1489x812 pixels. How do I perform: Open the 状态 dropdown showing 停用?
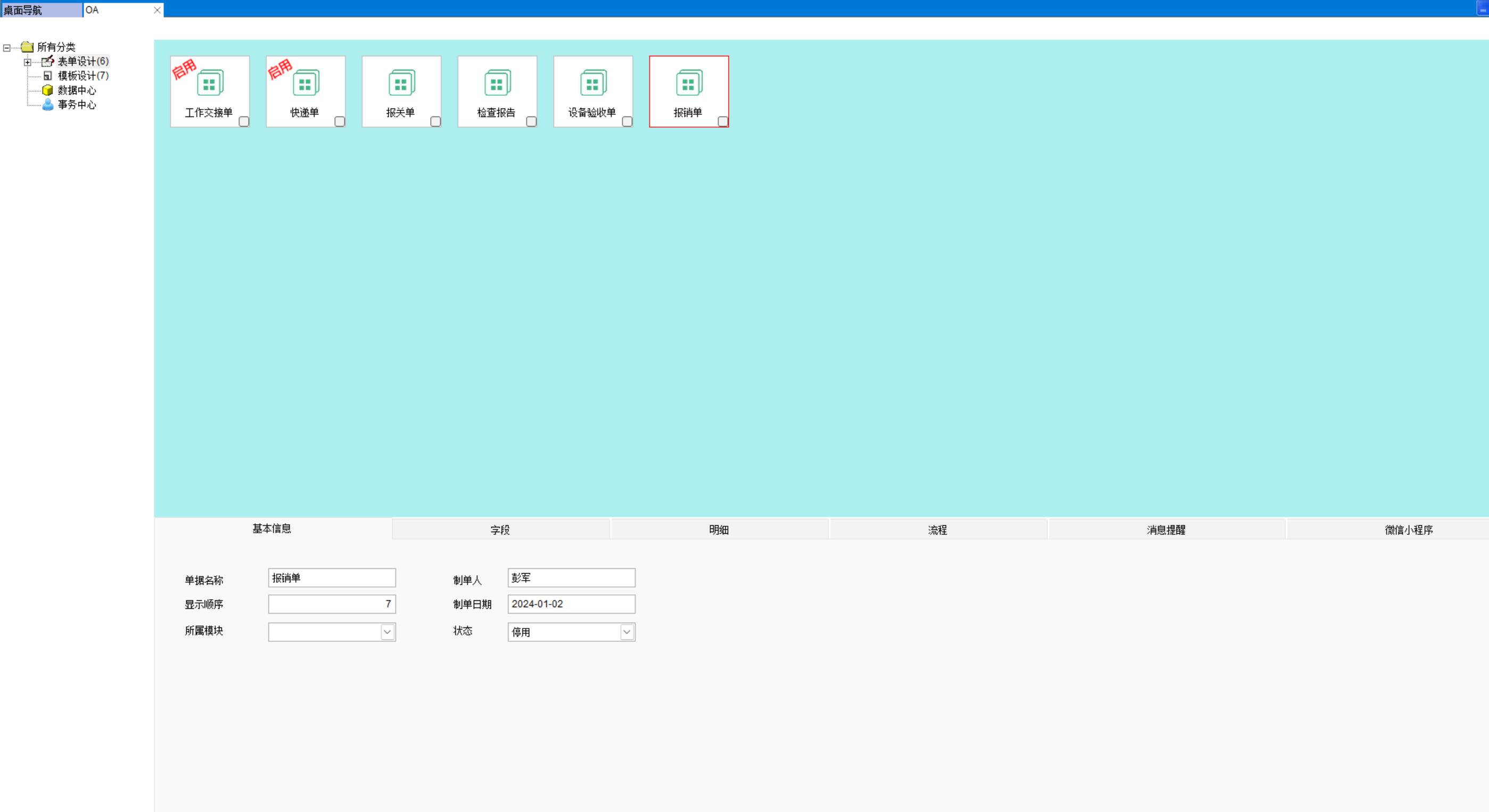[627, 632]
